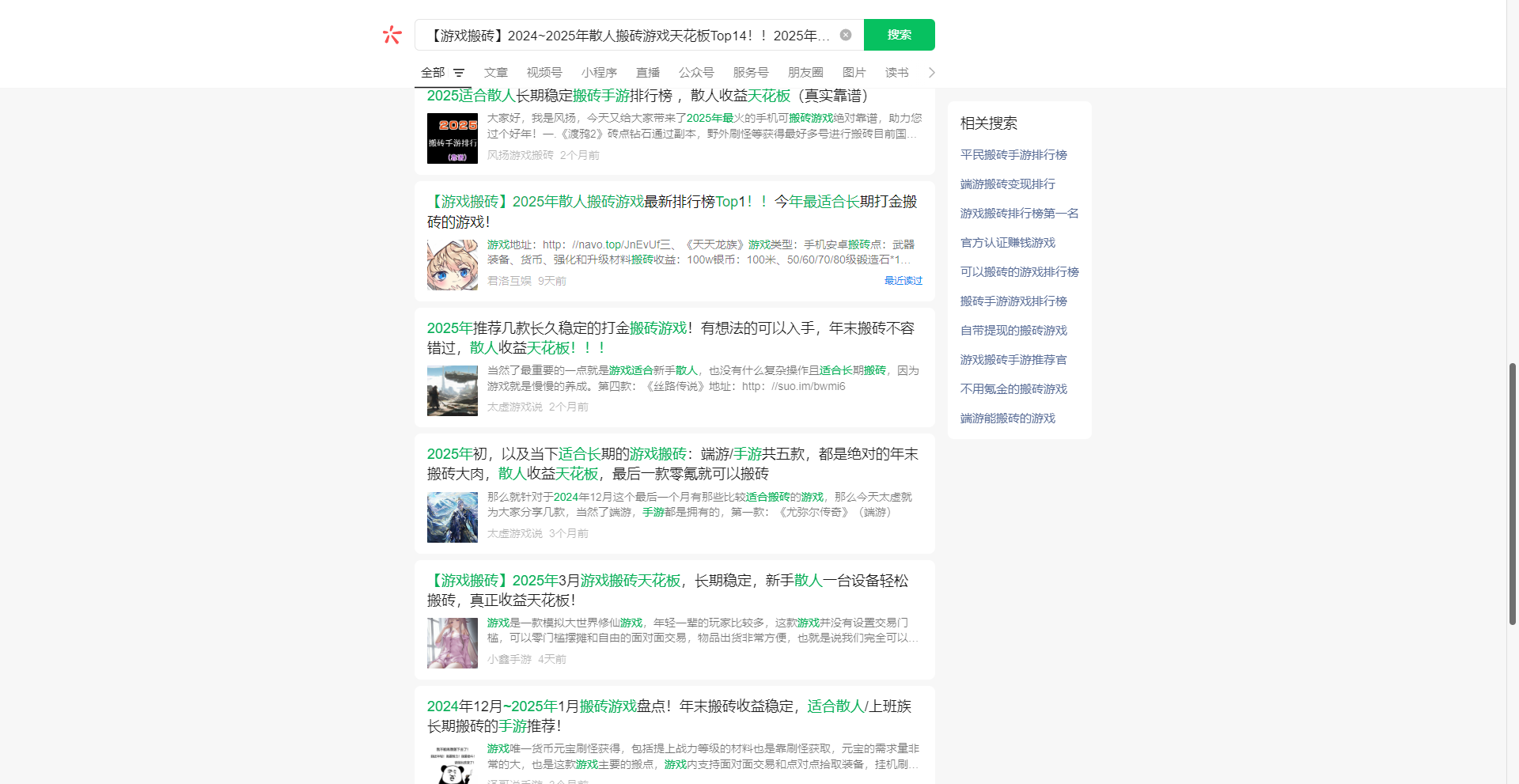
Task: Open related search 自带提现的搬砖游戏
Action: click(x=1013, y=331)
